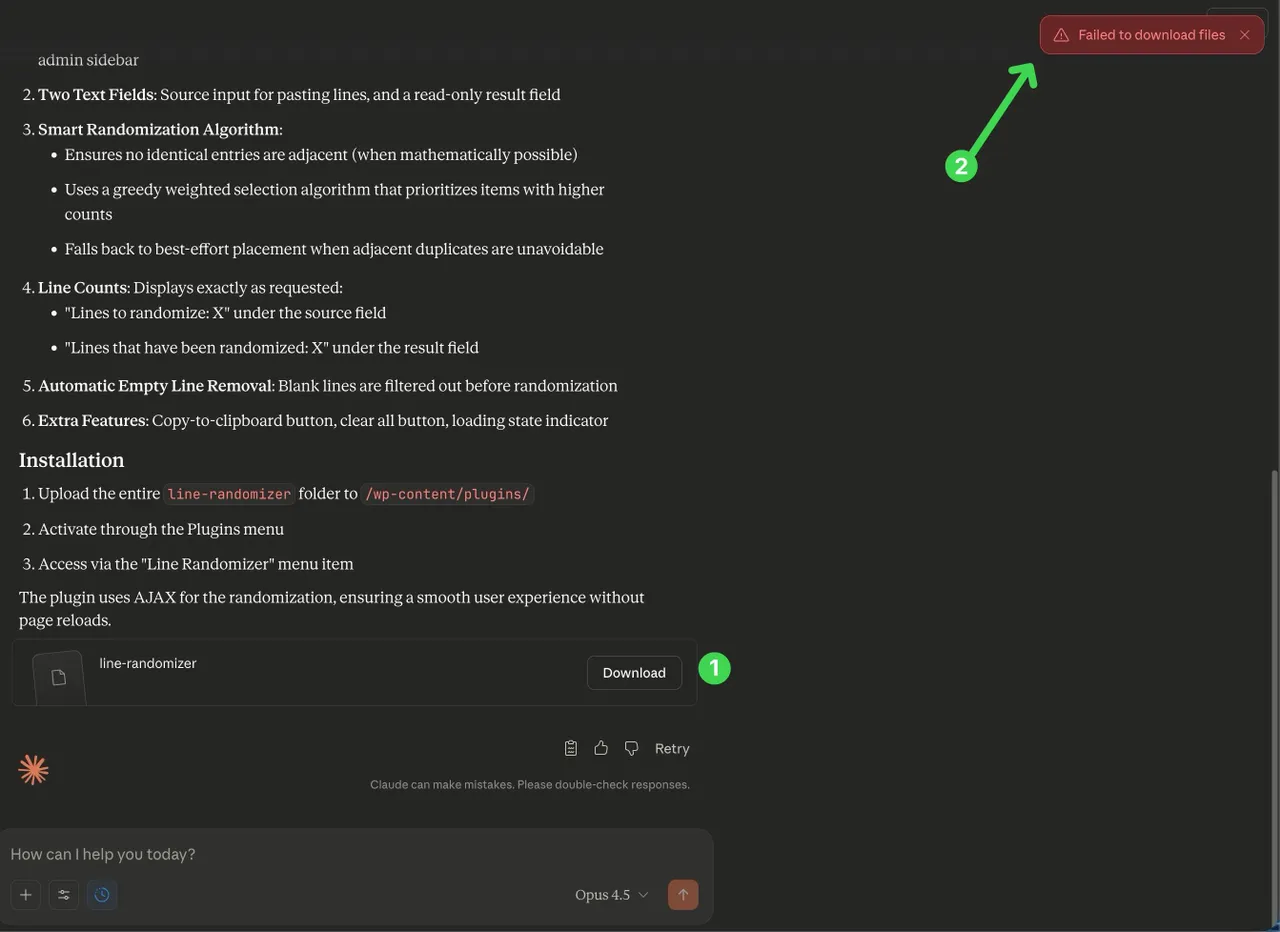Click the document icon in the line-randomizer card
This screenshot has width=1280, height=932.
(58, 678)
